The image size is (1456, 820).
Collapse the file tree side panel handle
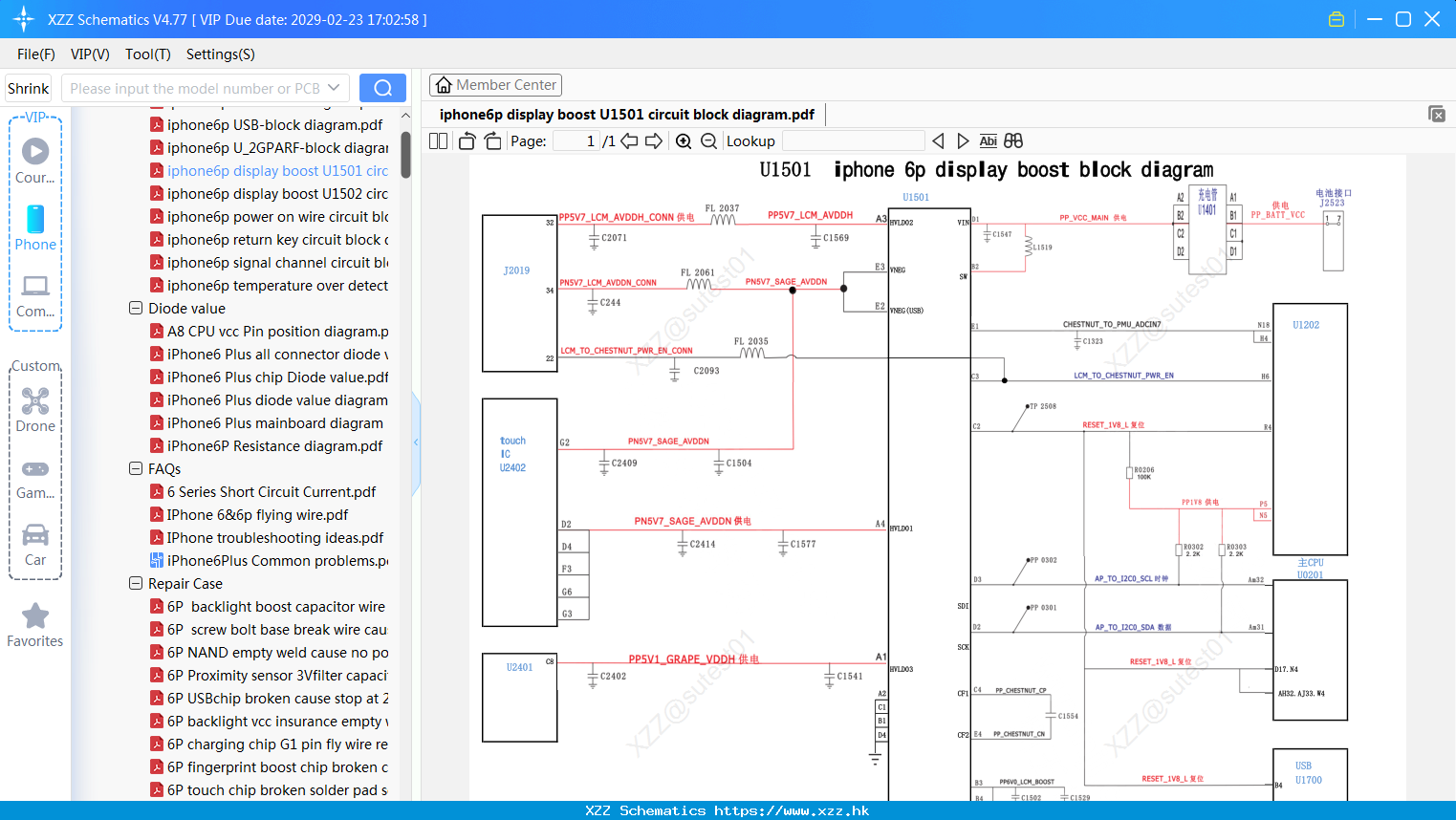pyautogui.click(x=416, y=442)
